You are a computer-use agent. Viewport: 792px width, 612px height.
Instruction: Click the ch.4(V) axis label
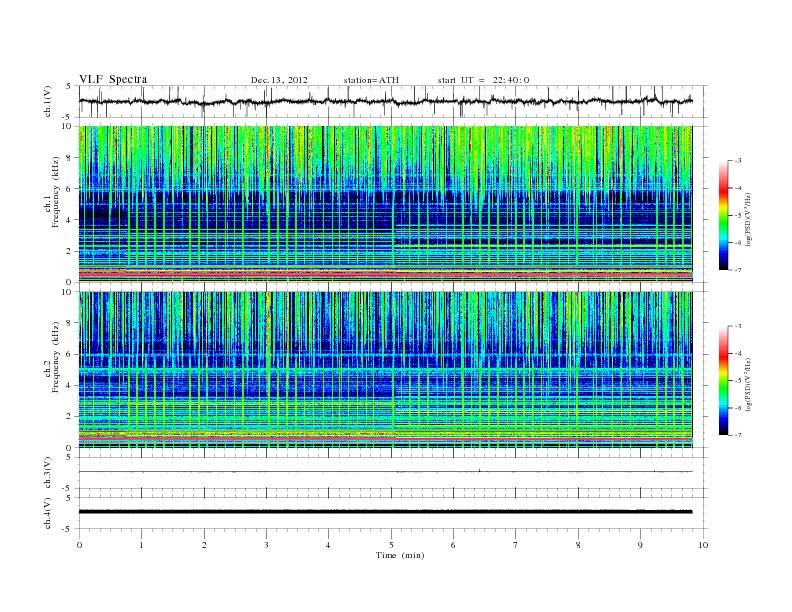pos(47,513)
